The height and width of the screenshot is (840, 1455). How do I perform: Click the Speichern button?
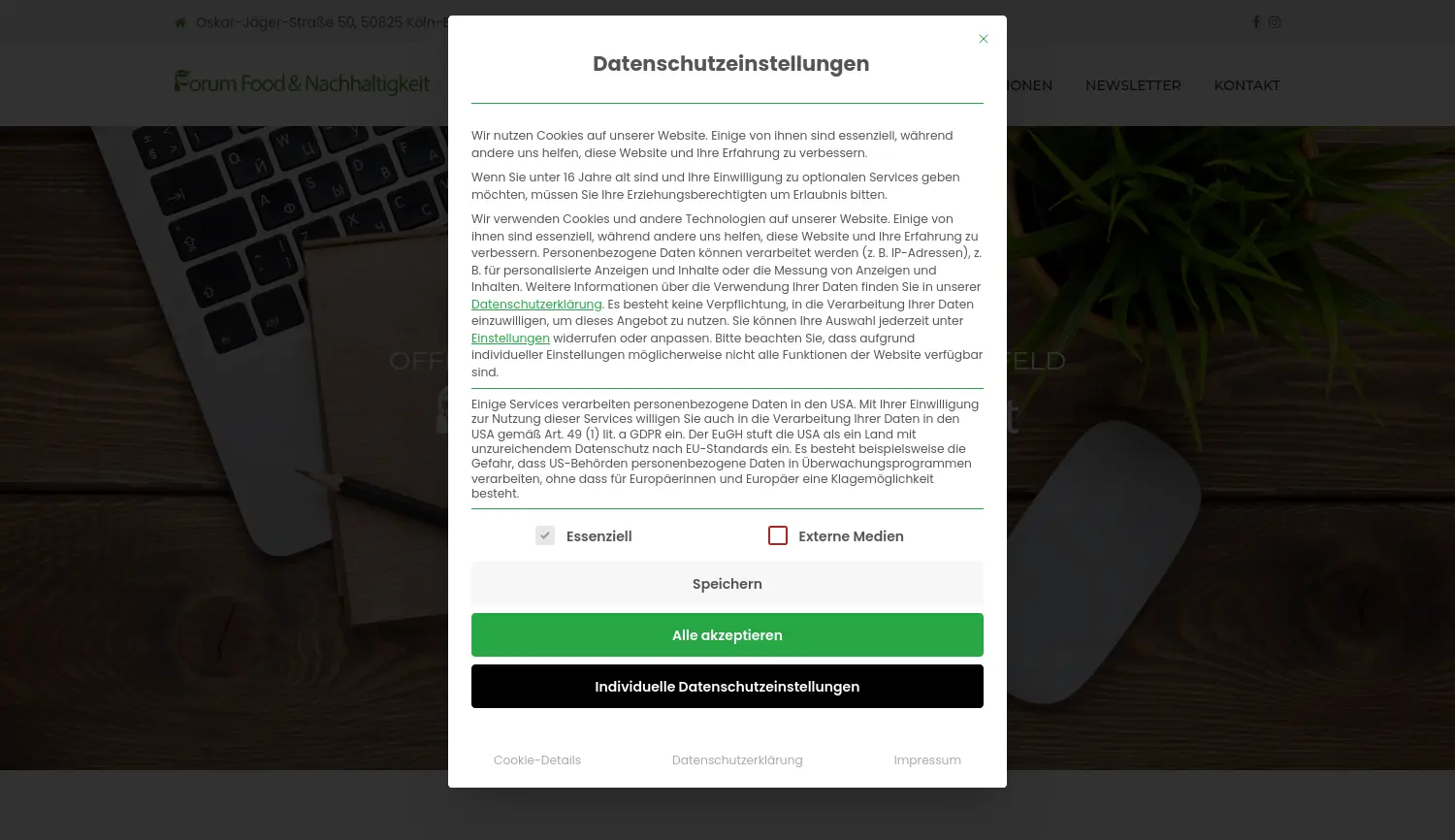click(727, 584)
